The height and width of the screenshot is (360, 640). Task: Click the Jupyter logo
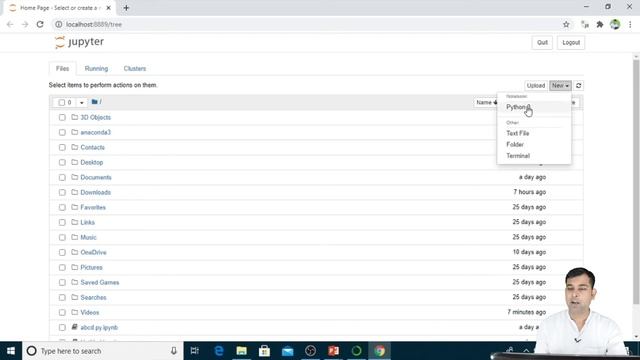click(80, 42)
